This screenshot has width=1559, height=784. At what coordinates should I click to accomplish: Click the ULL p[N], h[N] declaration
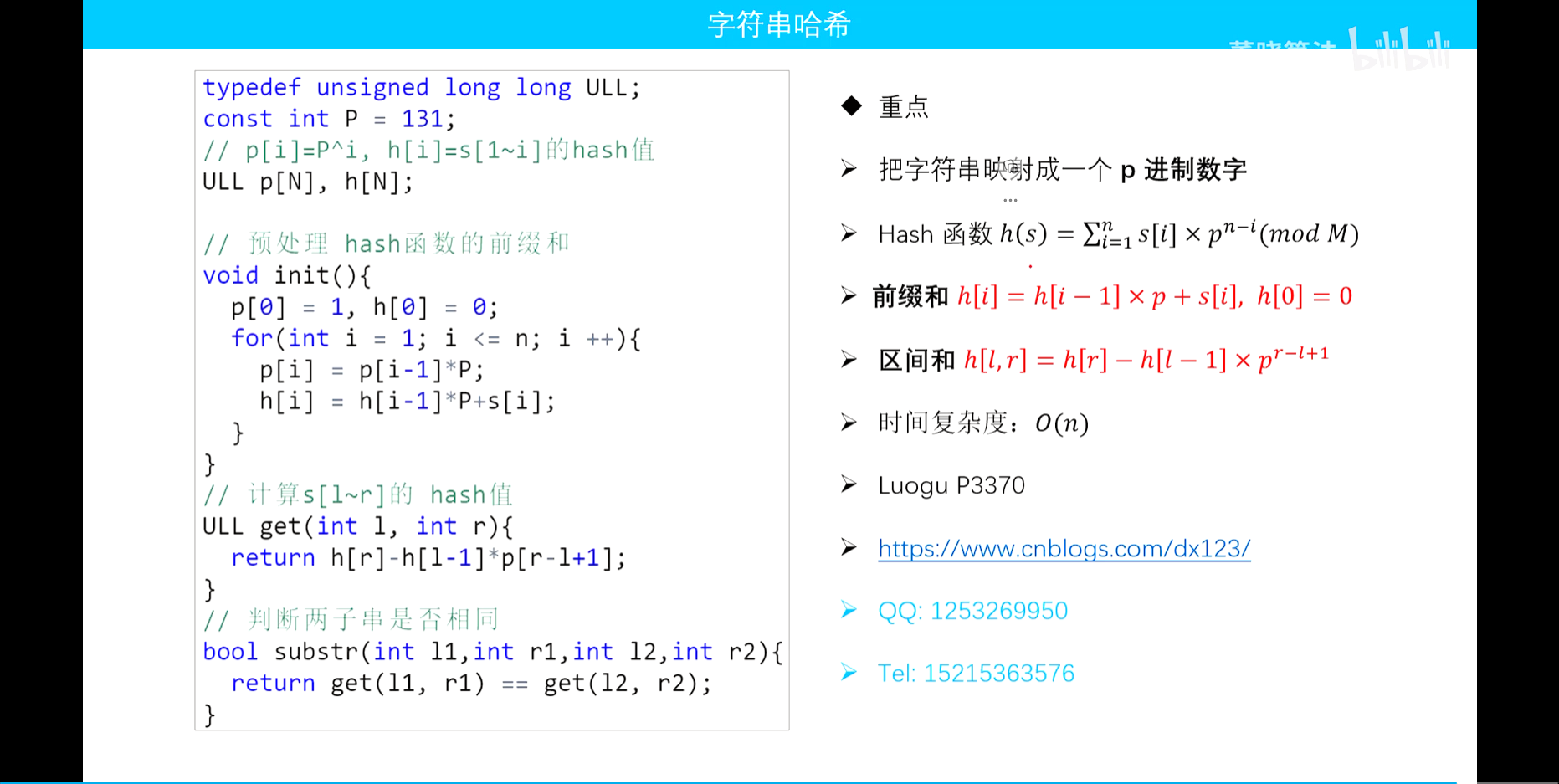click(x=308, y=182)
